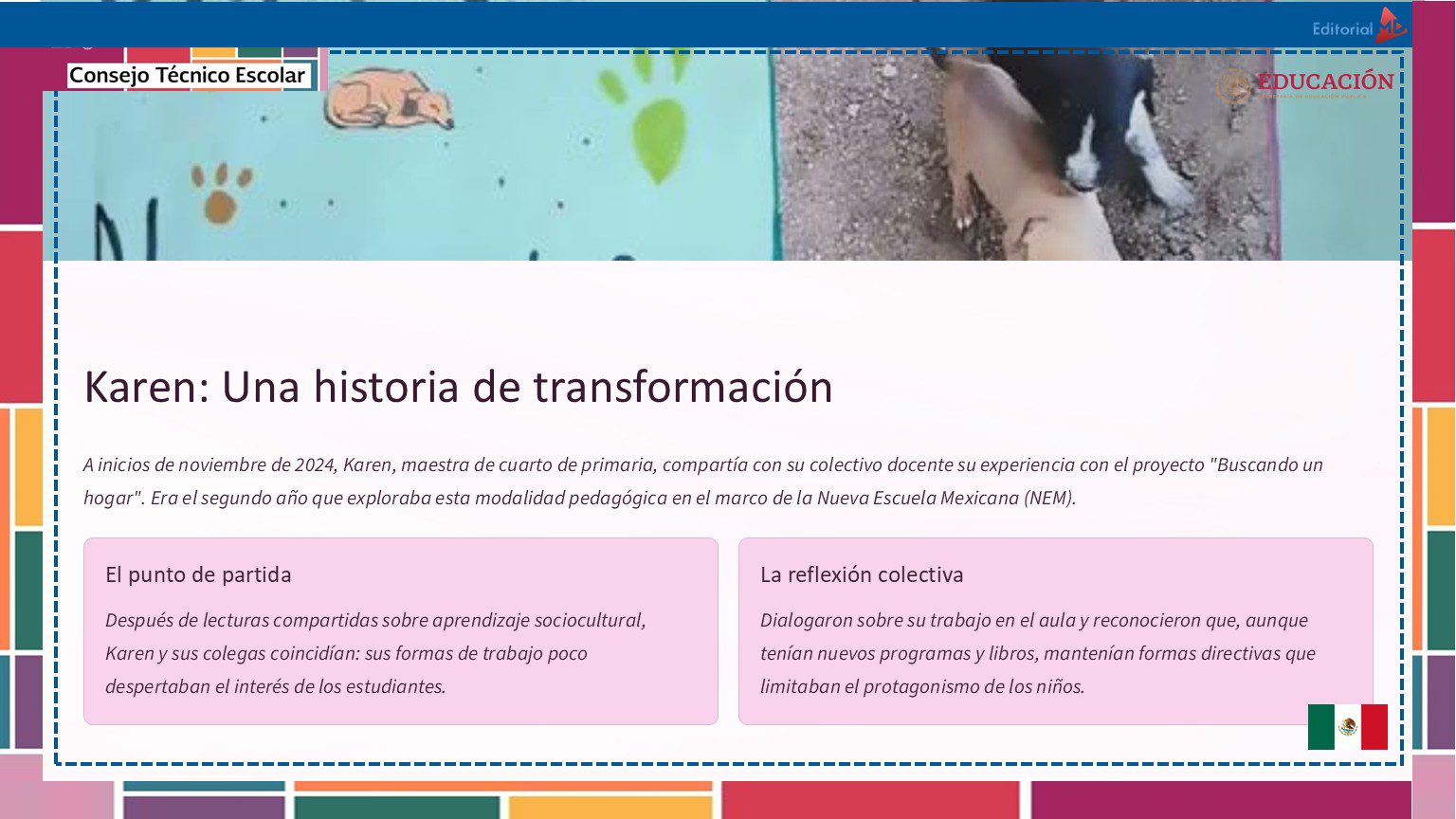Click the yellow block on the bottom border
This screenshot has height=819, width=1456.
[610, 808]
